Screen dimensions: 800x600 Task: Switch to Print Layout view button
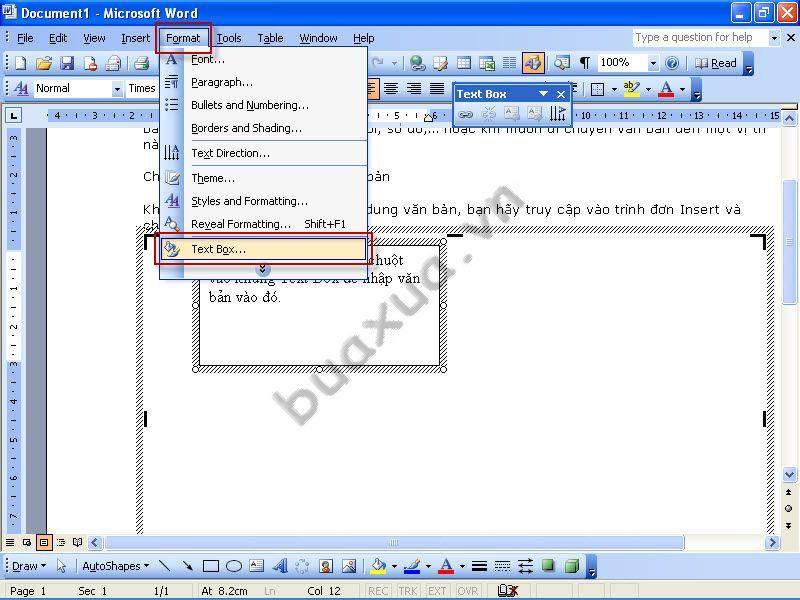tap(44, 542)
